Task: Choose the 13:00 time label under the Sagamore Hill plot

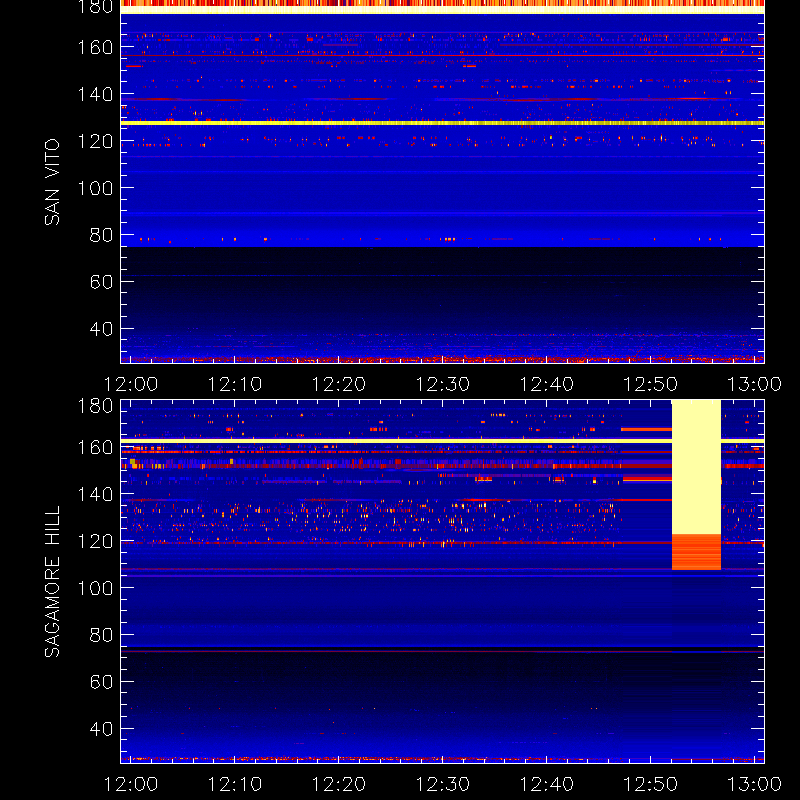Action: click(x=755, y=784)
